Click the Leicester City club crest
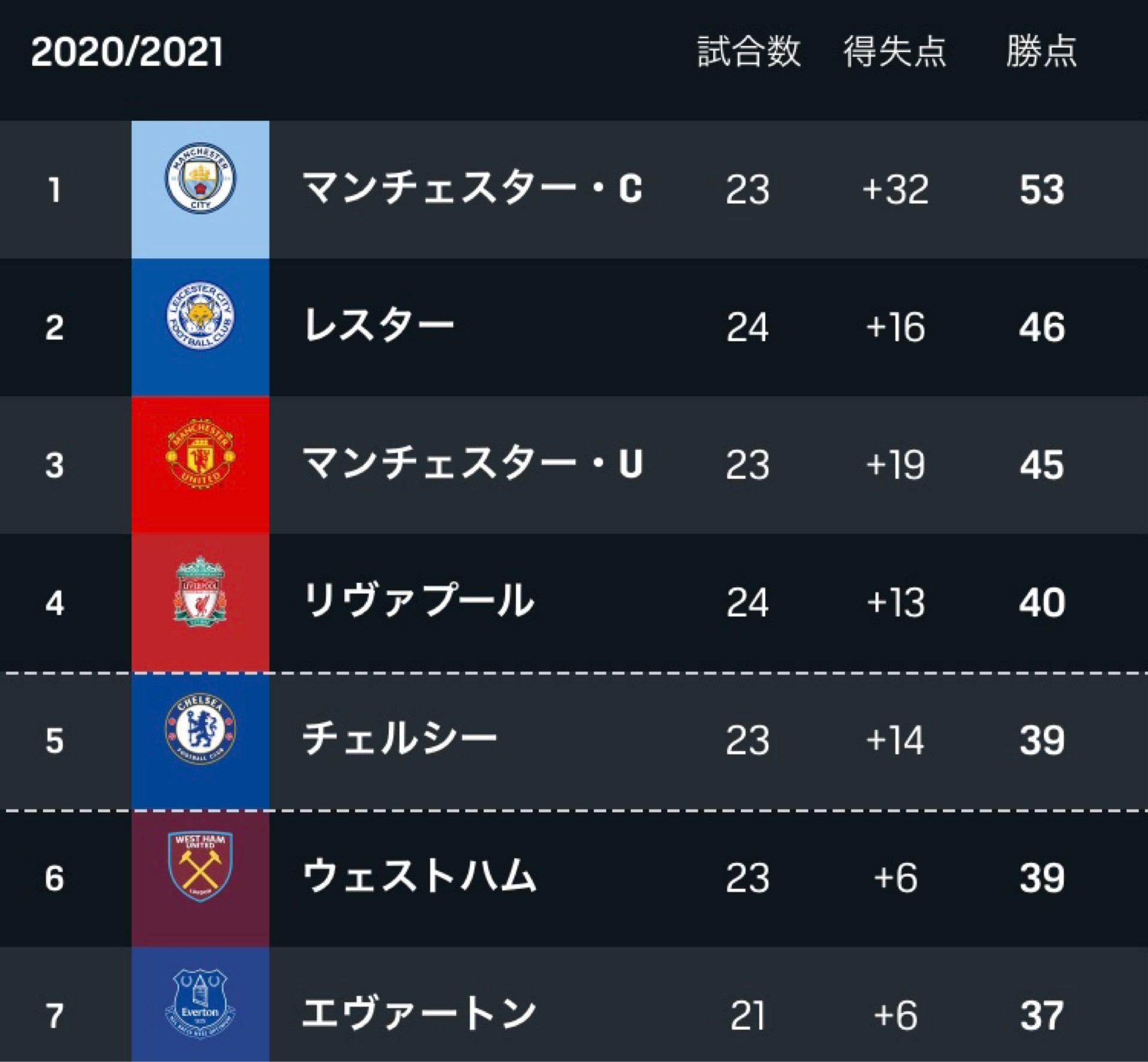The height and width of the screenshot is (1062, 1148). coord(200,316)
